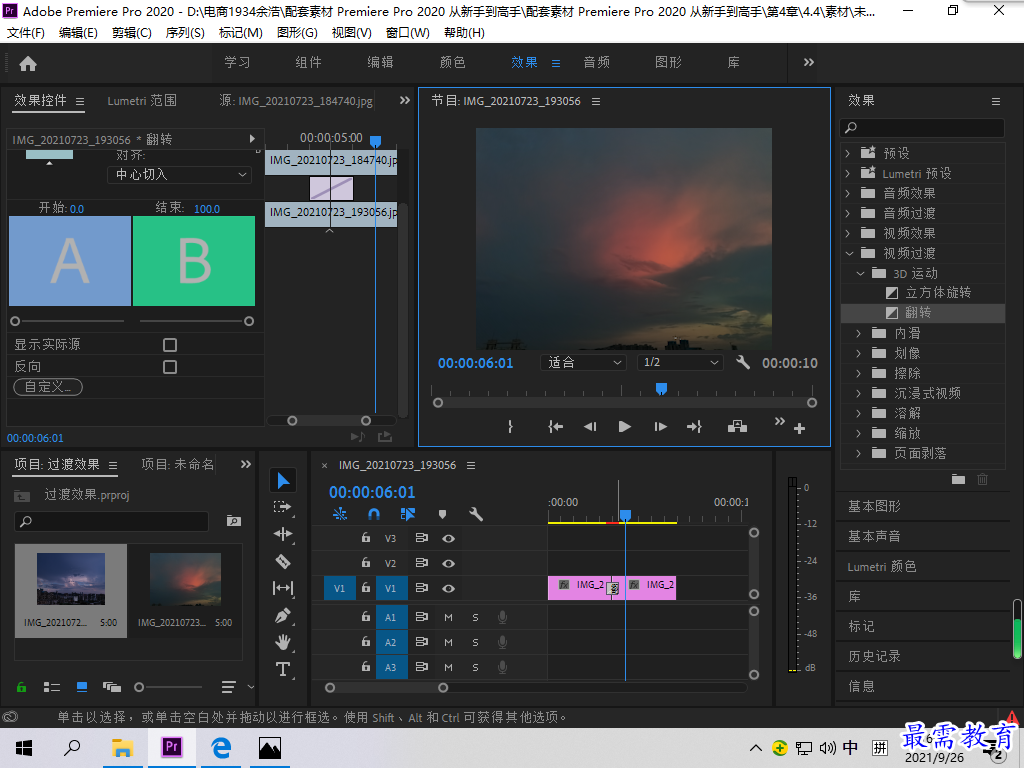Select the Razor tool
1024x768 pixels.
click(x=283, y=561)
